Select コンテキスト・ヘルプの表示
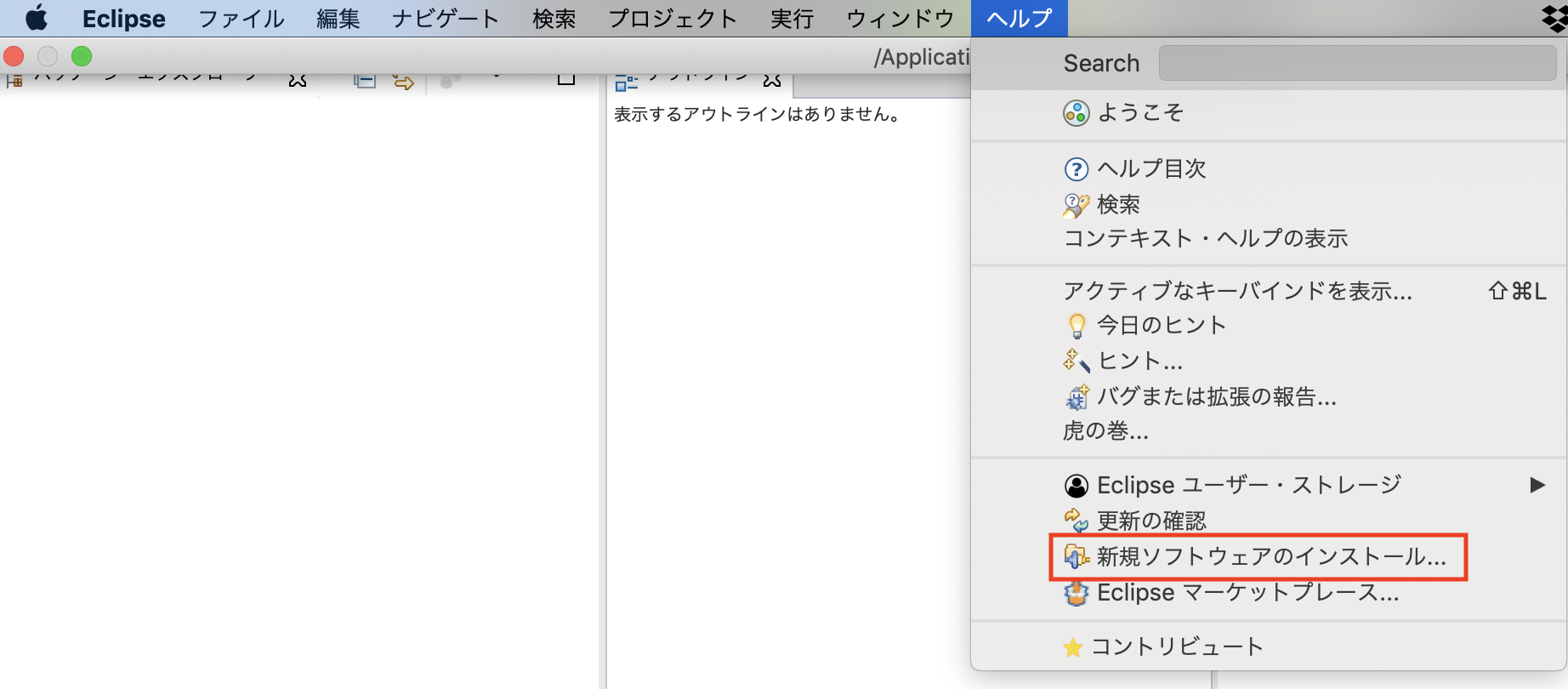 pyautogui.click(x=1269, y=238)
